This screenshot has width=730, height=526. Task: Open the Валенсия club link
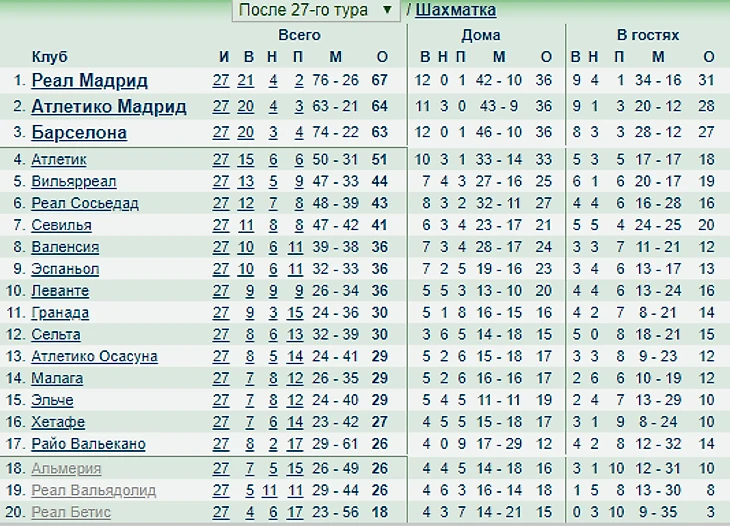(65, 247)
